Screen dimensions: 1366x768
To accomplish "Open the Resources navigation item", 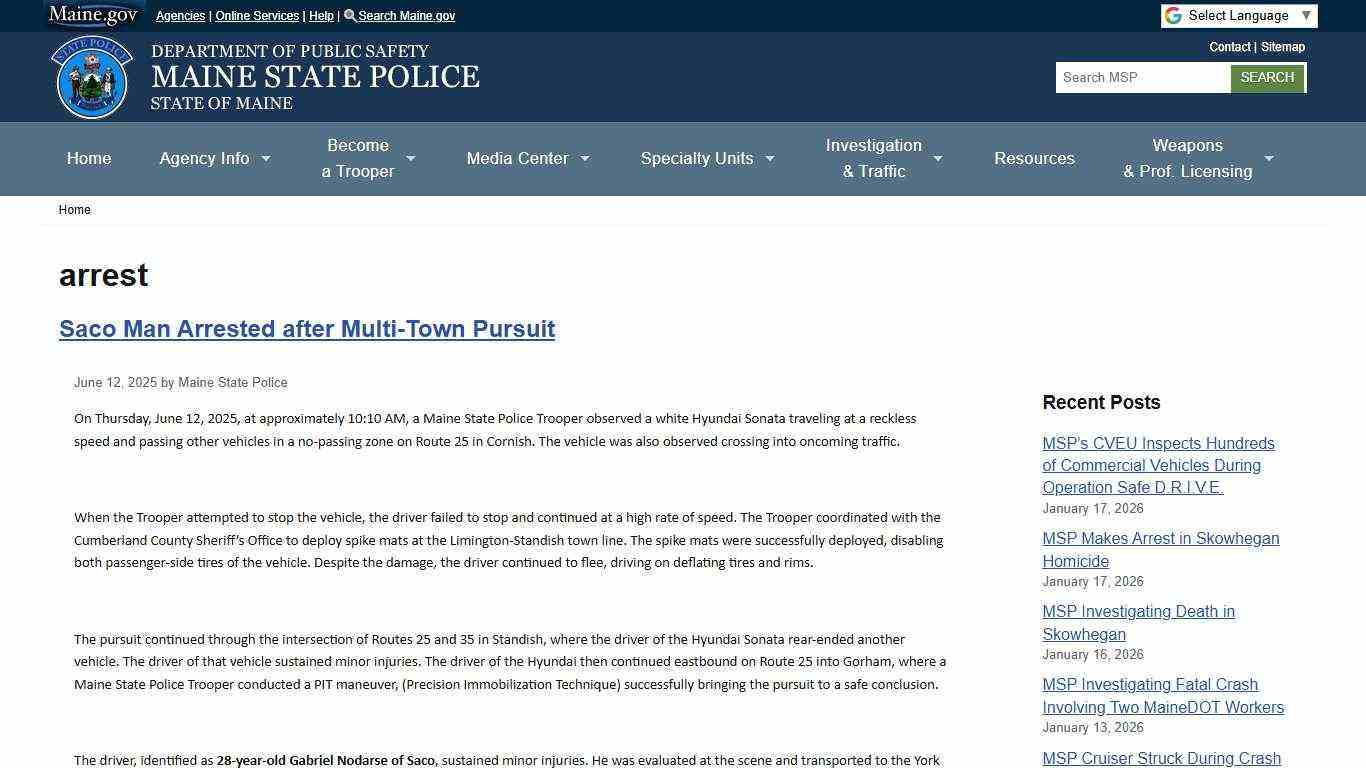I will click(1034, 158).
